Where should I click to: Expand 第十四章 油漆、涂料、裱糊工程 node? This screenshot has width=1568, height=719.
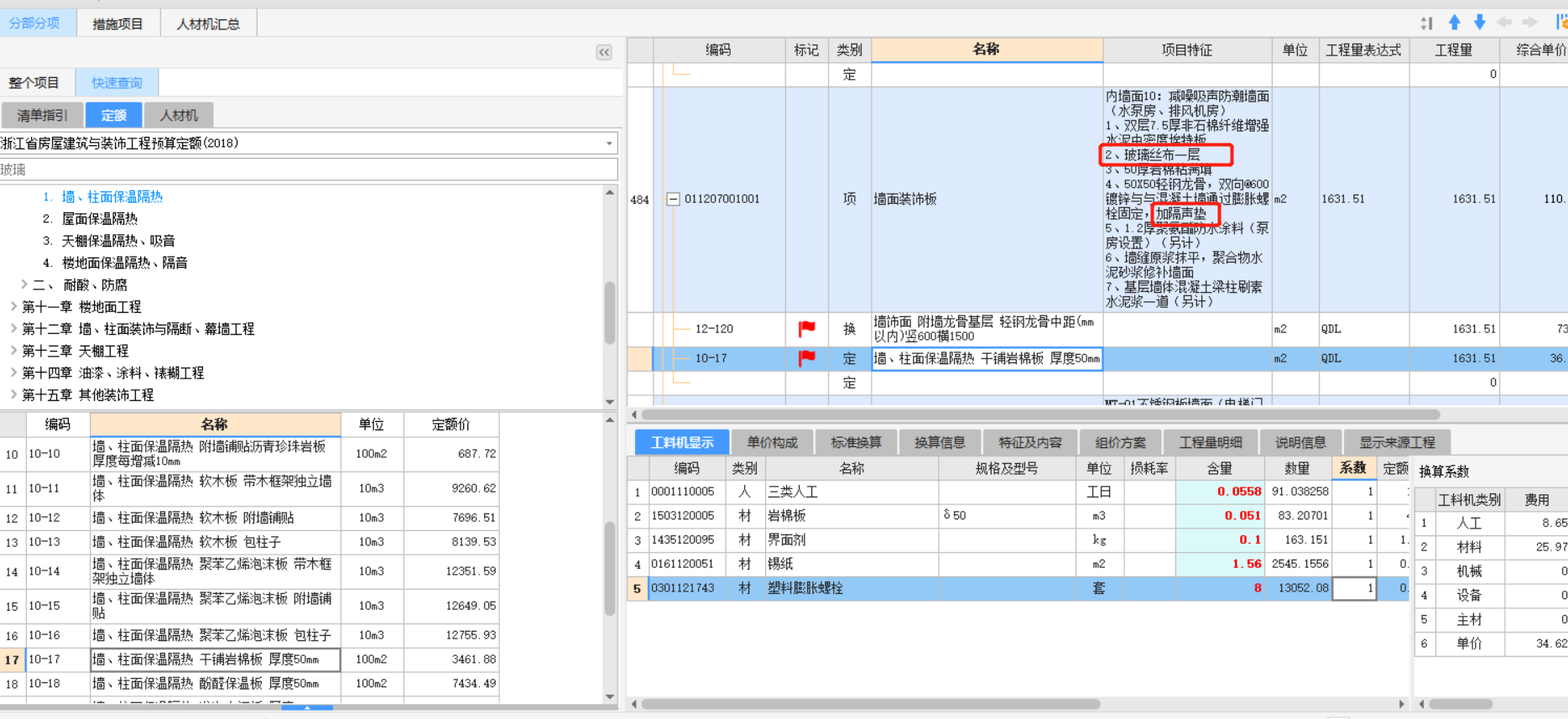13,372
